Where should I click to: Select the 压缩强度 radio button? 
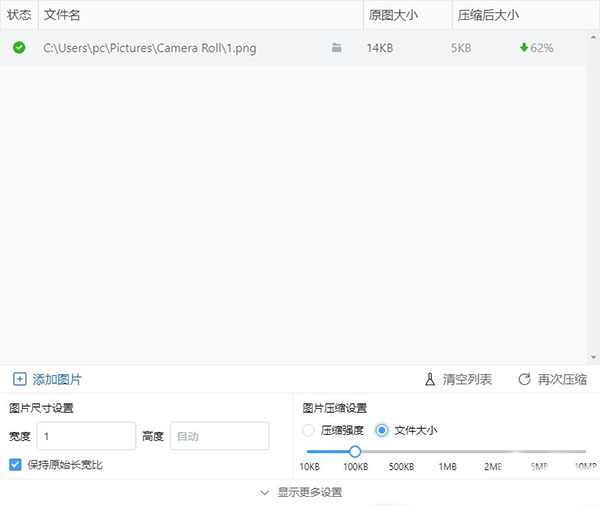tap(308, 430)
